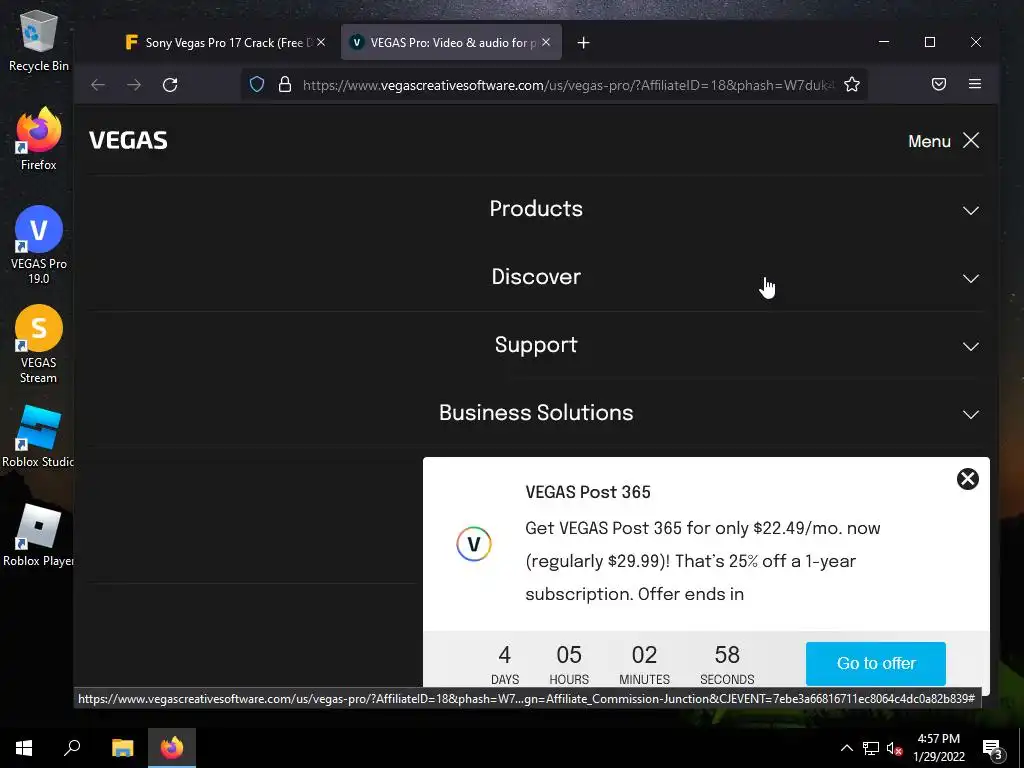Open the Recycle Bin desktop icon
The height and width of the screenshot is (768, 1024).
[x=39, y=41]
